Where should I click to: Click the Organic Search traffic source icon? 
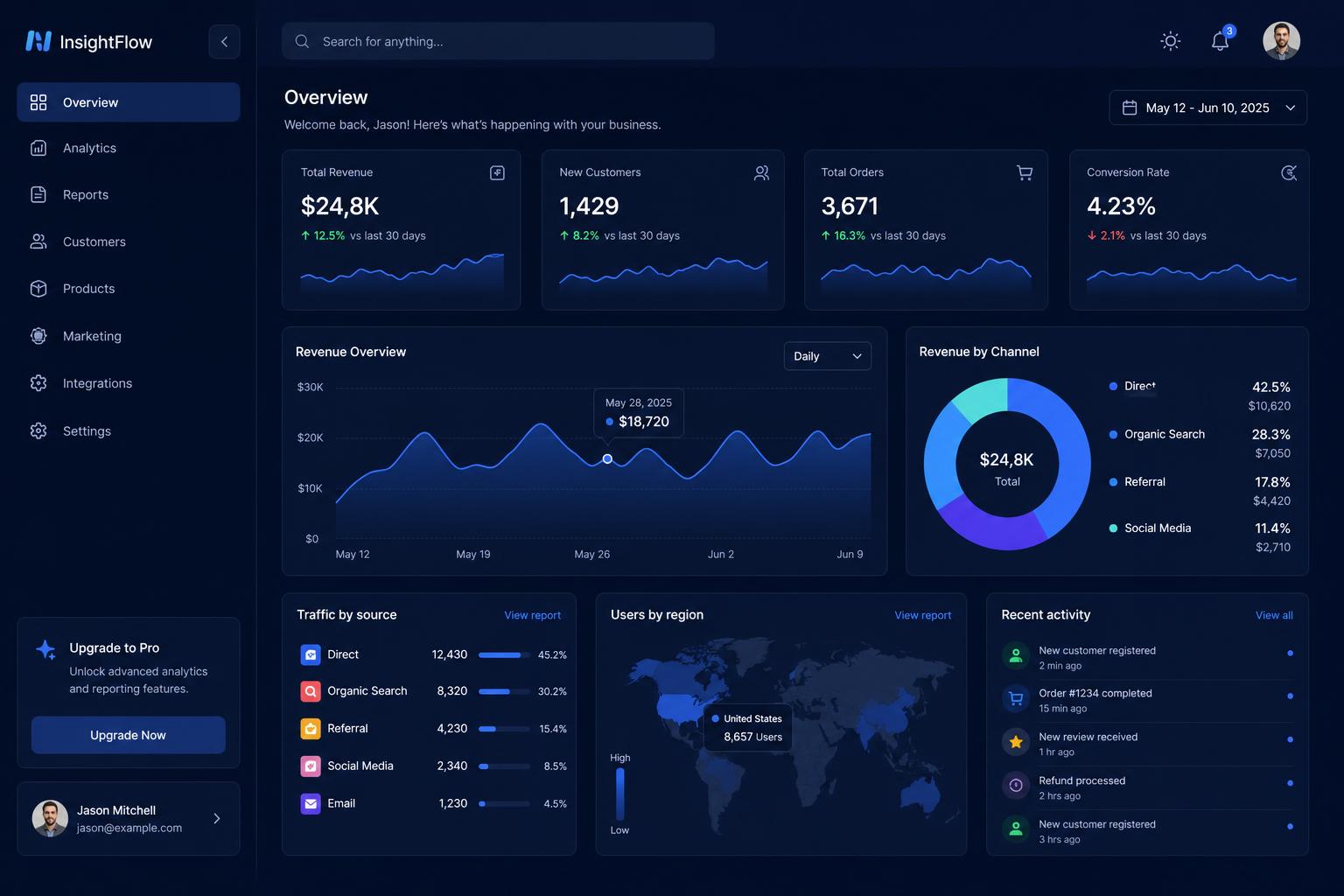(x=311, y=691)
